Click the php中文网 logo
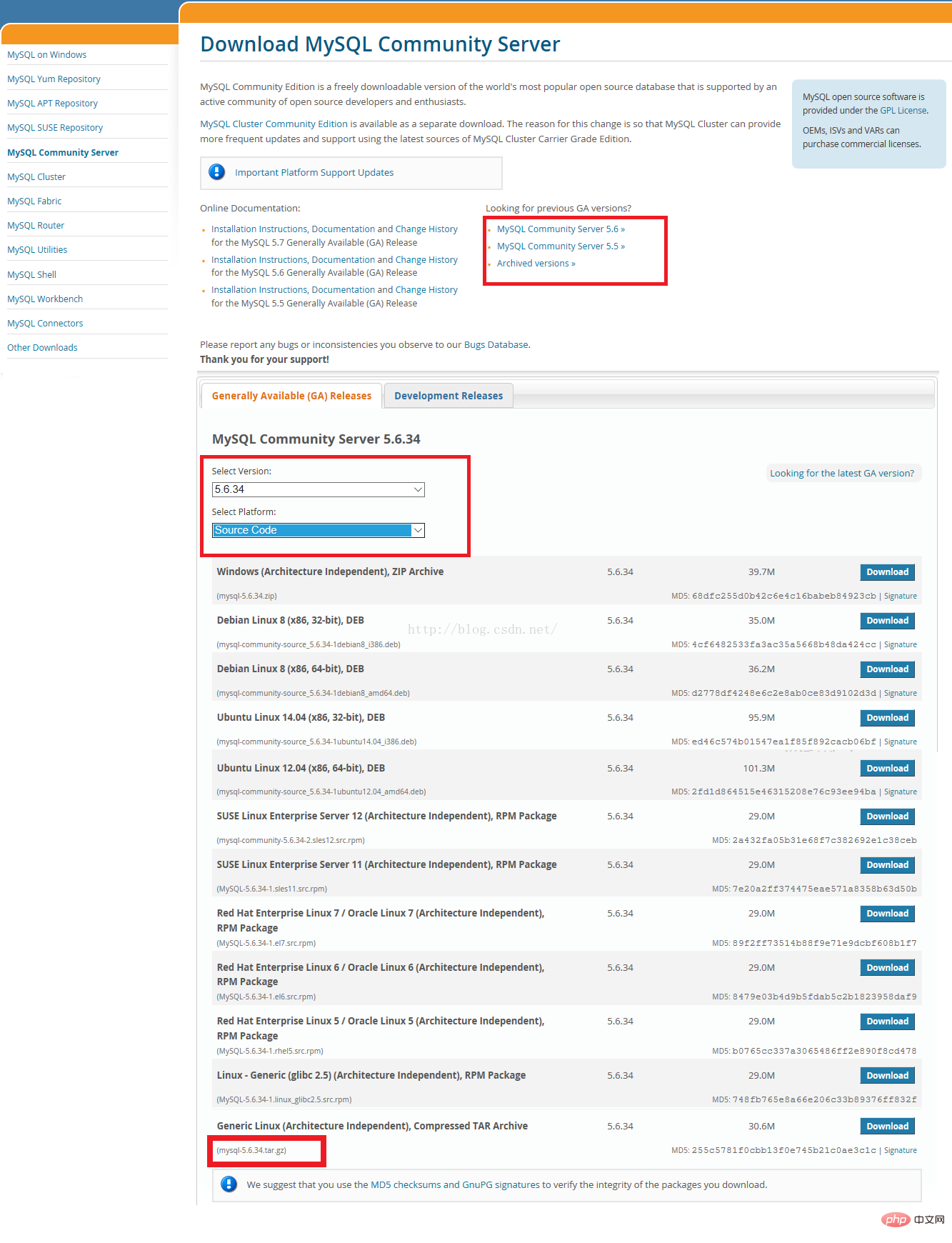The image size is (952, 1243). 912,1219
